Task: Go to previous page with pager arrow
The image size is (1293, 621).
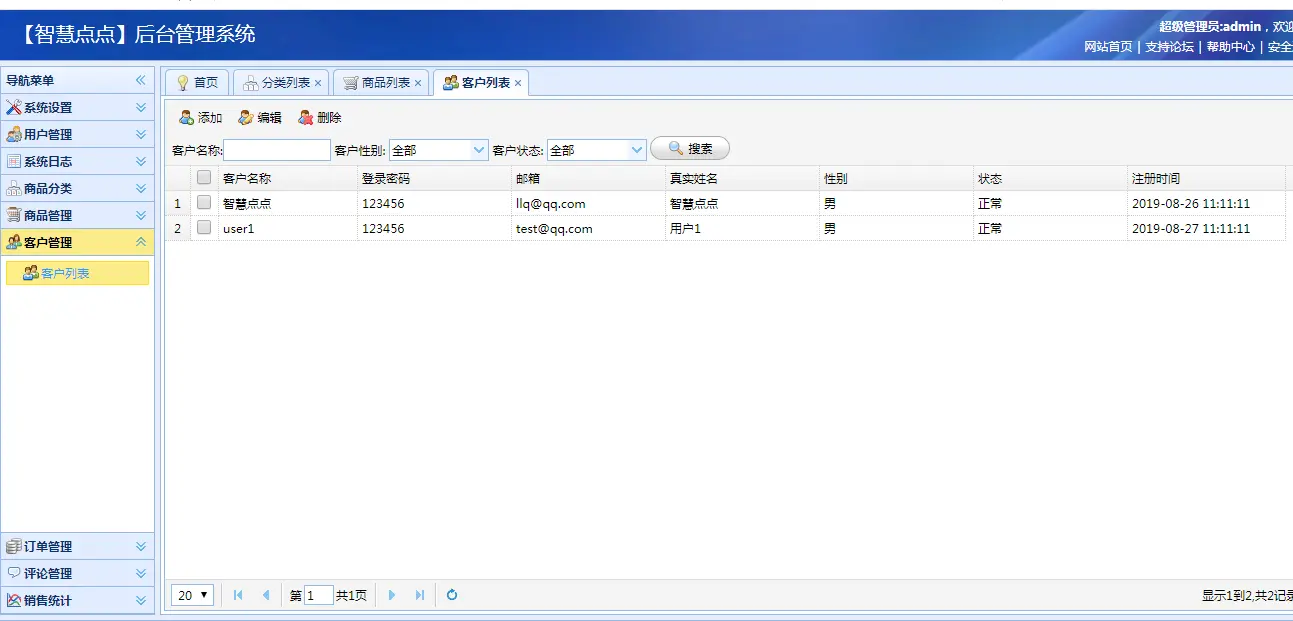Action: pyautogui.click(x=266, y=595)
